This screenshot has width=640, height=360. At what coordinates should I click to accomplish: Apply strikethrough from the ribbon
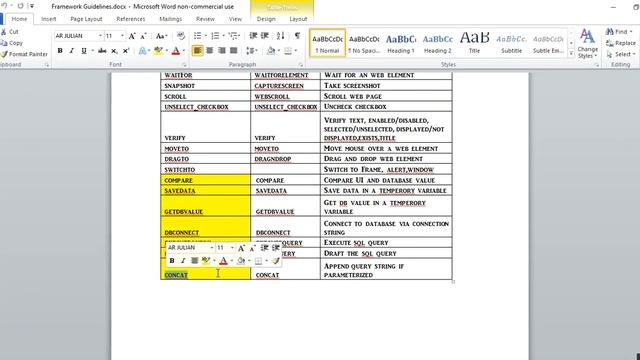click(x=102, y=51)
